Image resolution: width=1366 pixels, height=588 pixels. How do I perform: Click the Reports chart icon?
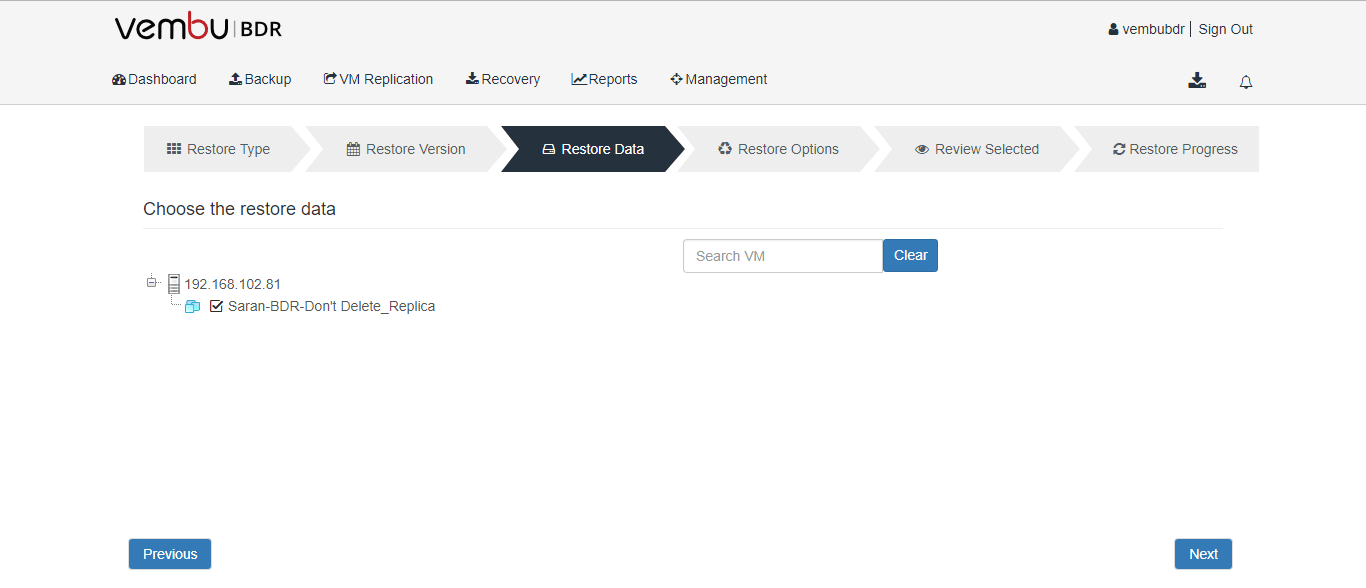click(x=579, y=79)
